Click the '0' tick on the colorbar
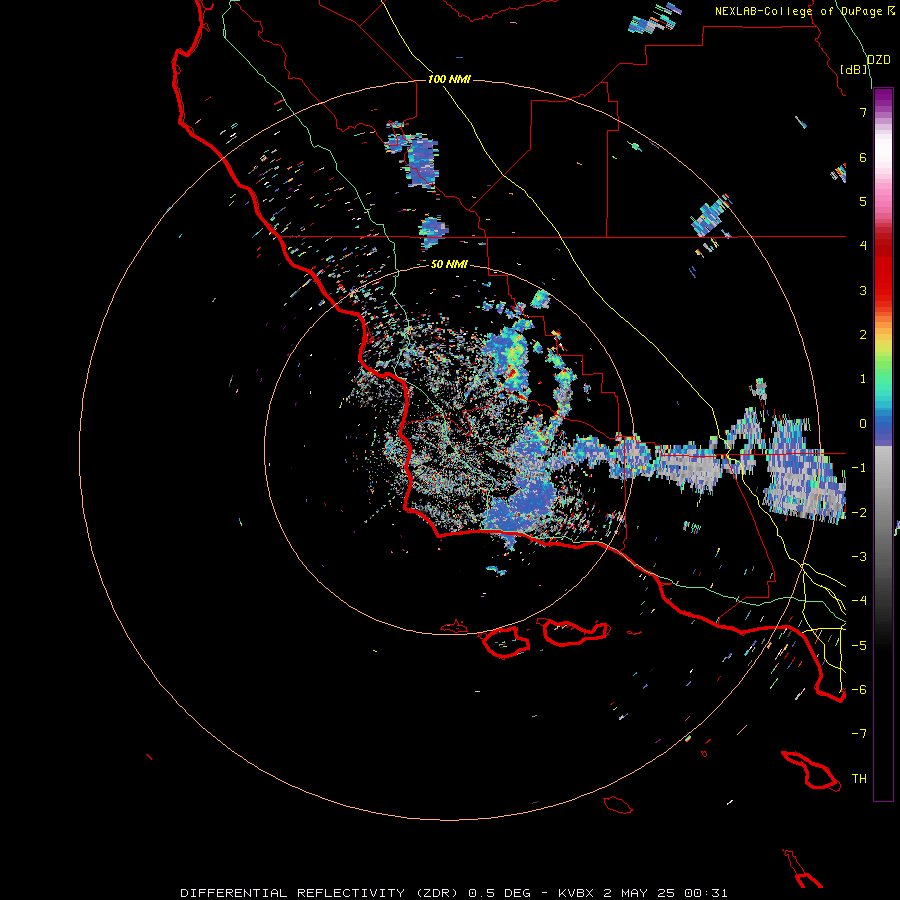Image resolution: width=900 pixels, height=900 pixels. coord(863,424)
